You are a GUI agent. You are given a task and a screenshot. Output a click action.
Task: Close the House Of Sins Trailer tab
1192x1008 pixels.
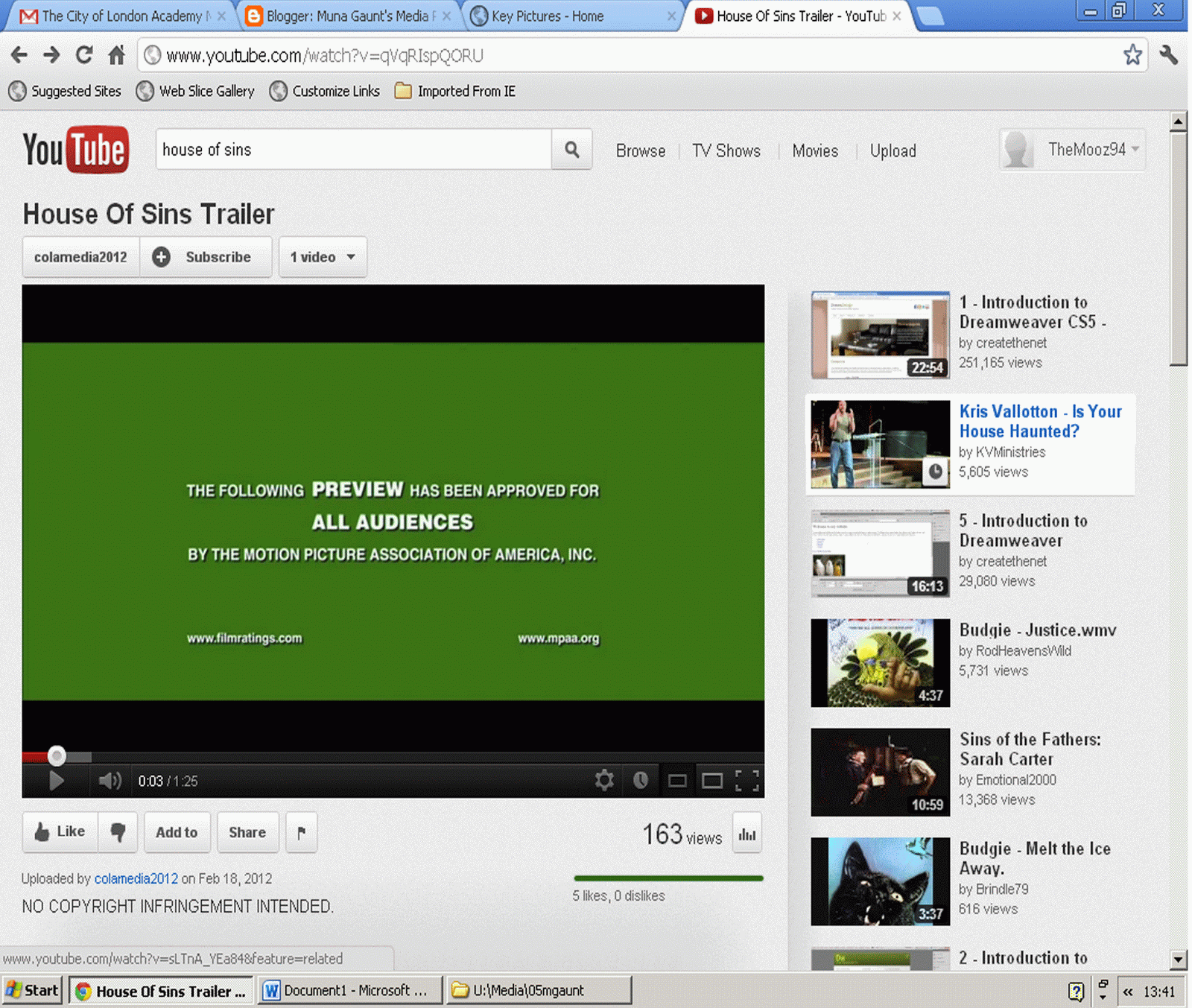896,16
